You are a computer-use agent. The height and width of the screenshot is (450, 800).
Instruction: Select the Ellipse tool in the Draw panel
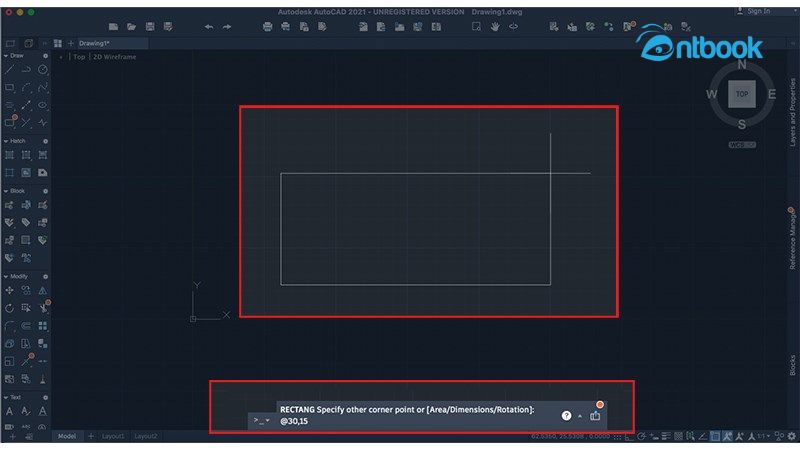point(43,105)
